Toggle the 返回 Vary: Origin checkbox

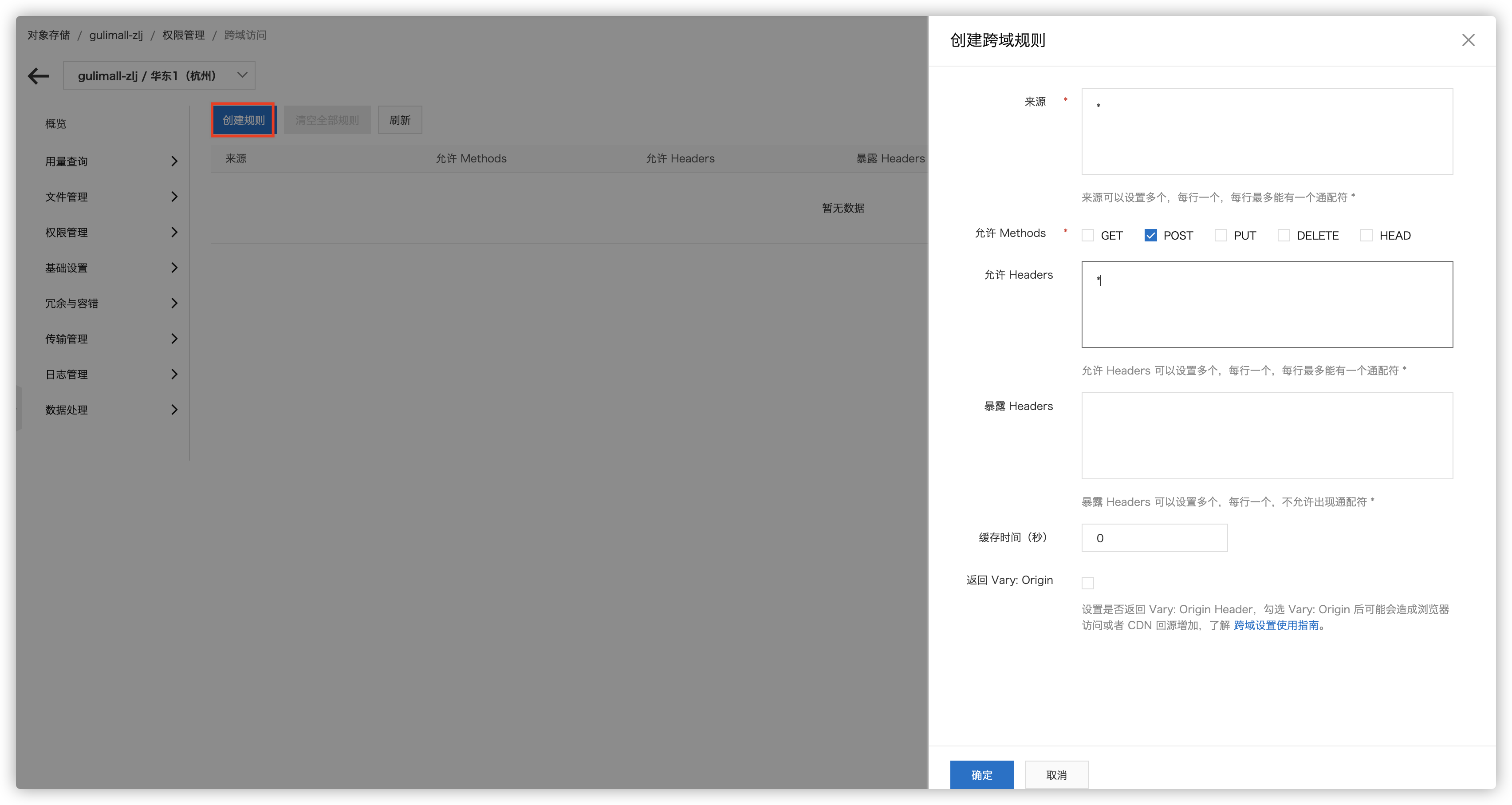1087,583
